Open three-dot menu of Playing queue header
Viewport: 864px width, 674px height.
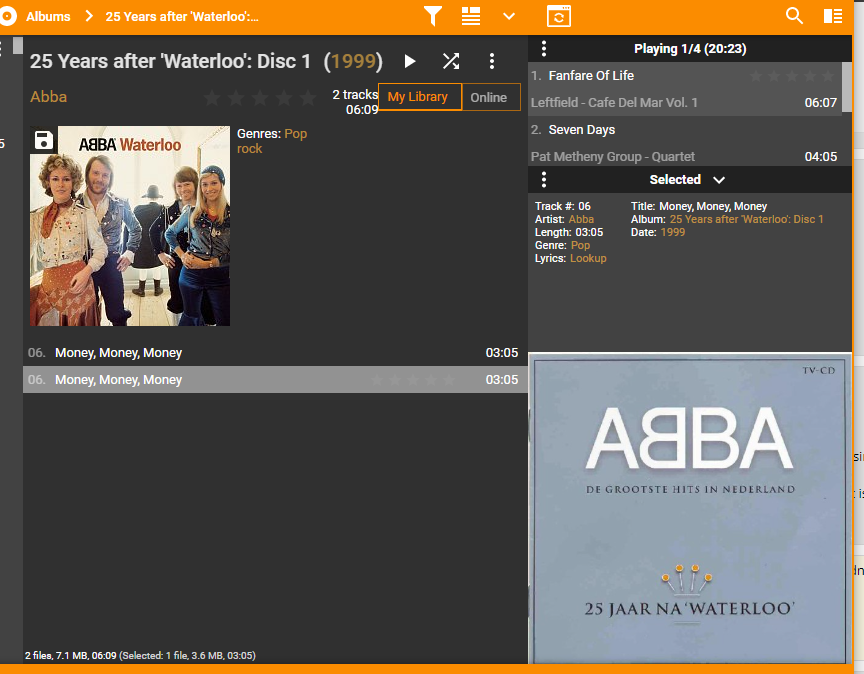click(544, 48)
